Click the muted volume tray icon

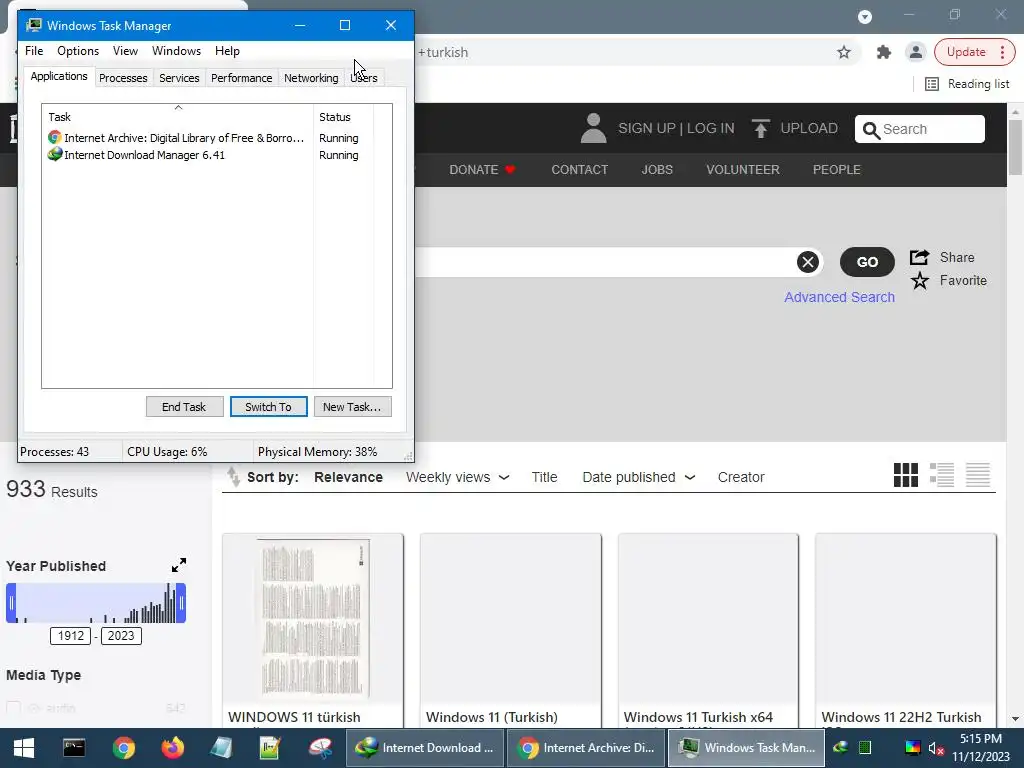click(x=935, y=748)
